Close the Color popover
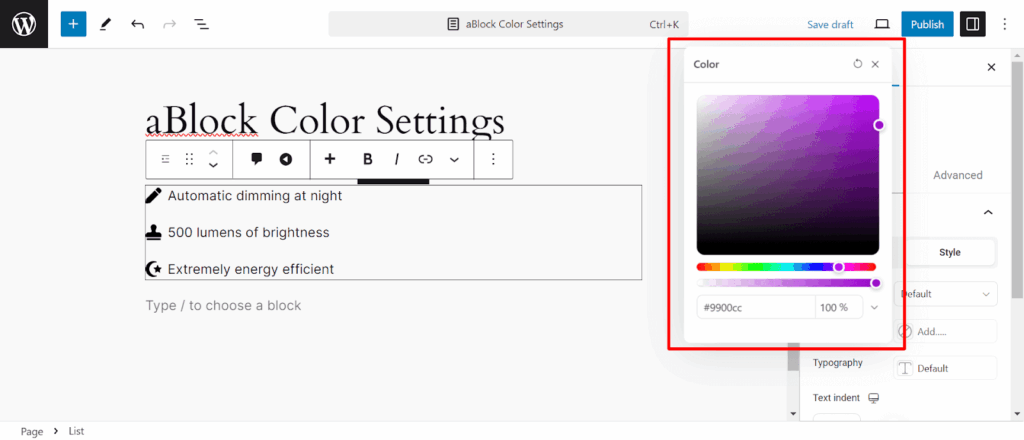The height and width of the screenshot is (440, 1024). pyautogui.click(x=875, y=64)
